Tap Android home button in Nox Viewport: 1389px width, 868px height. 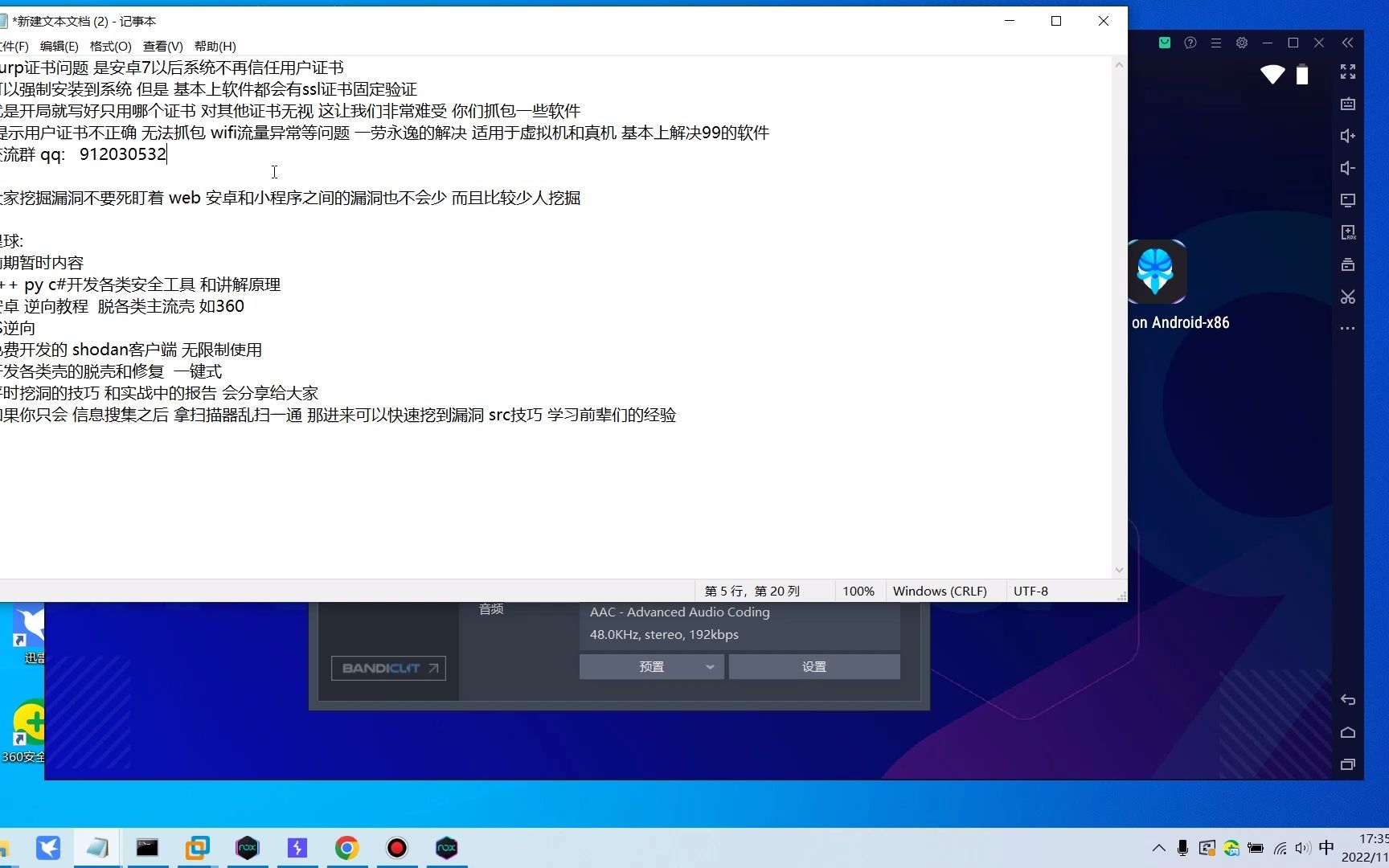coord(1348,732)
